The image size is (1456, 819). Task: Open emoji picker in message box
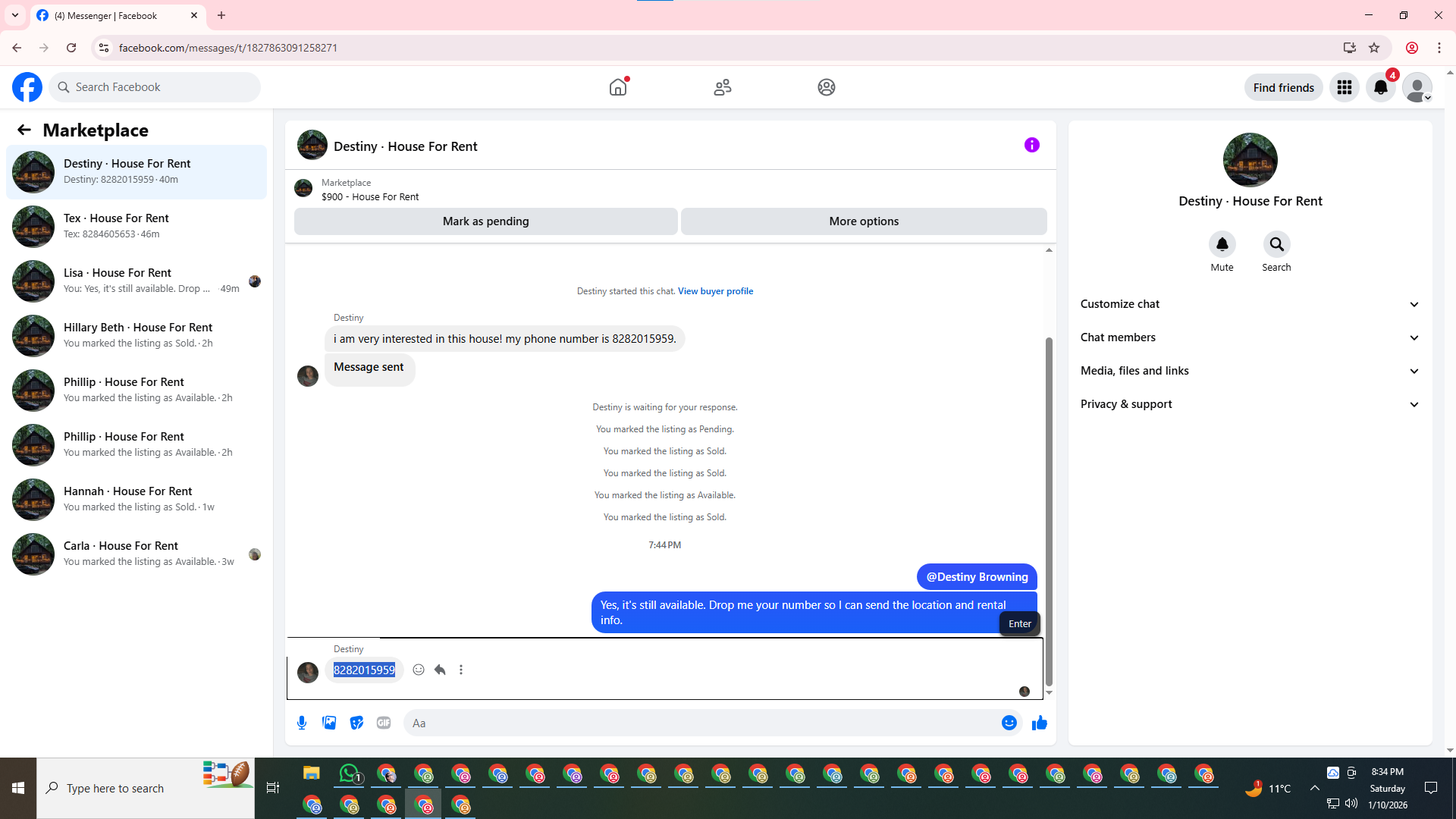pos(1009,723)
